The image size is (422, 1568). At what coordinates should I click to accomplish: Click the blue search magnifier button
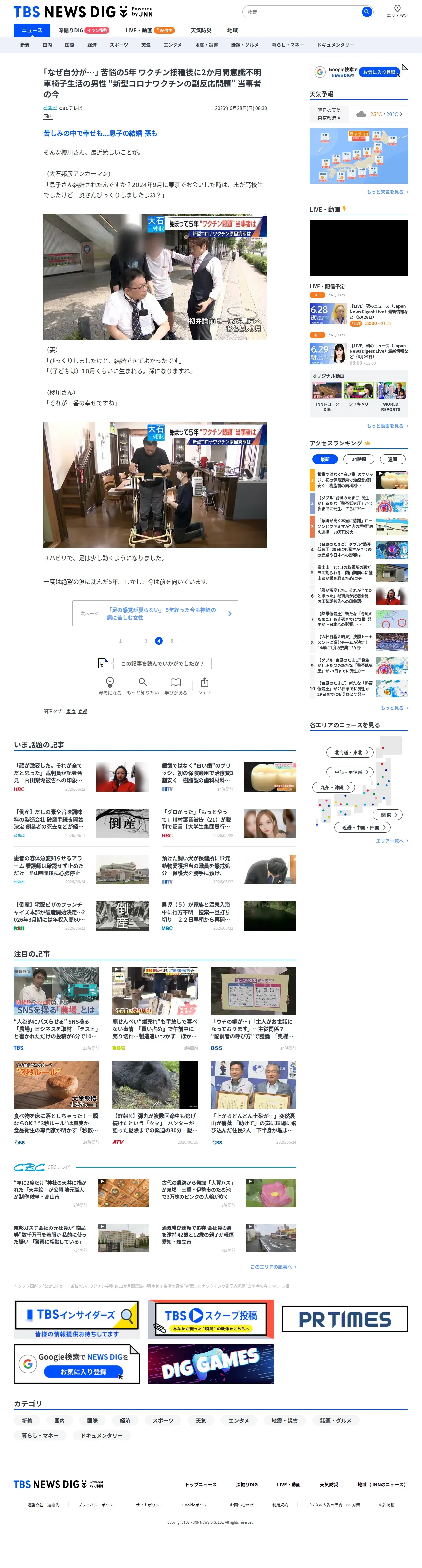[366, 12]
